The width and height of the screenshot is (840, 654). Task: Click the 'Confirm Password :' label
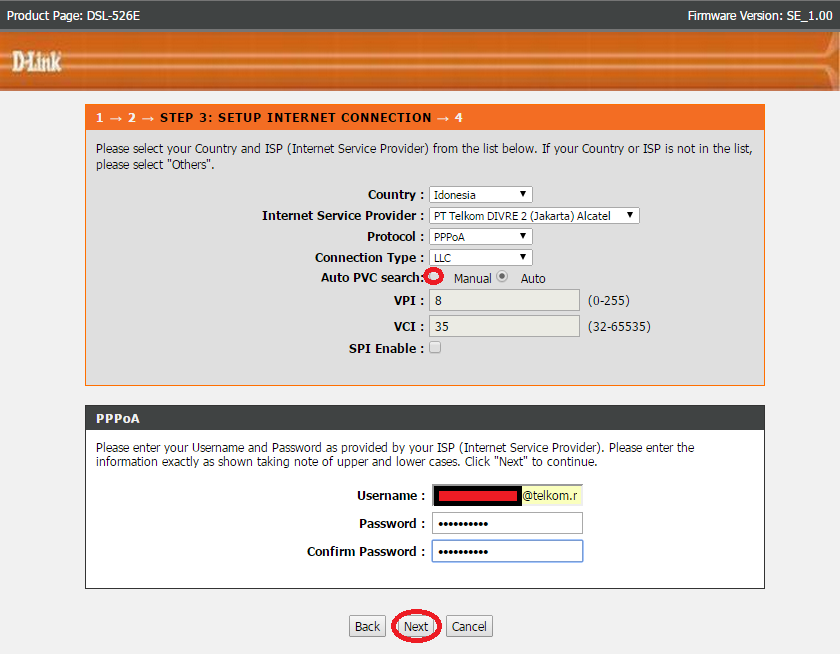pyautogui.click(x=366, y=552)
